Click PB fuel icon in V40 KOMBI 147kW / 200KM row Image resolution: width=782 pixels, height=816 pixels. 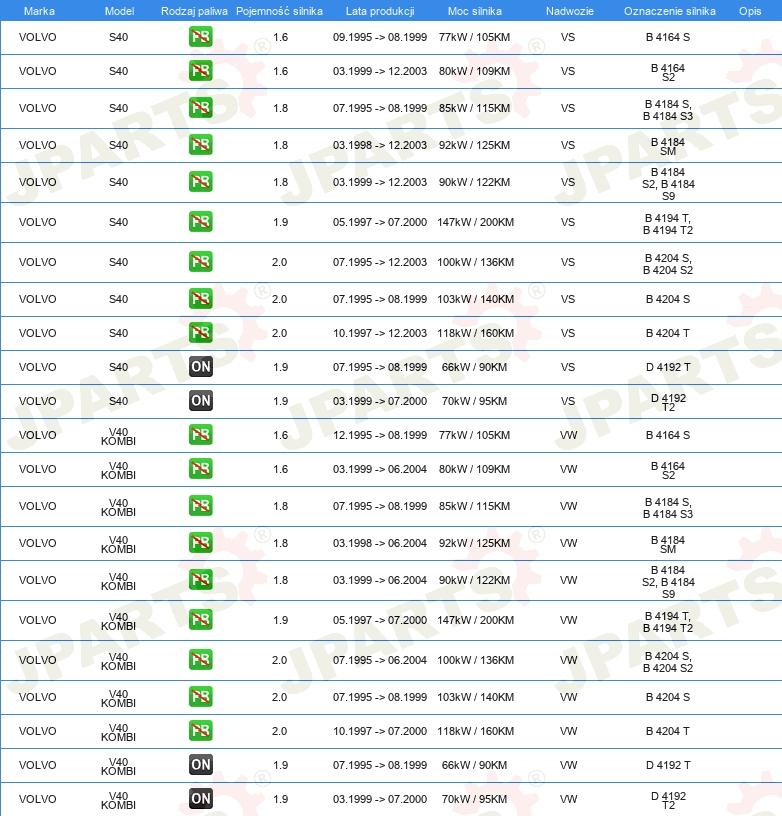pos(201,620)
